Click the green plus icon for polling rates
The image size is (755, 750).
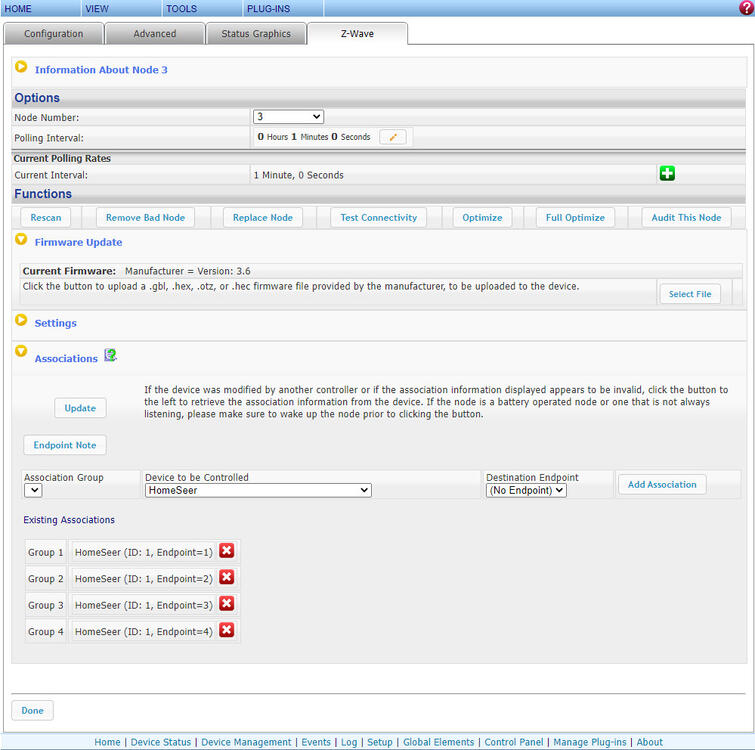[x=667, y=174]
